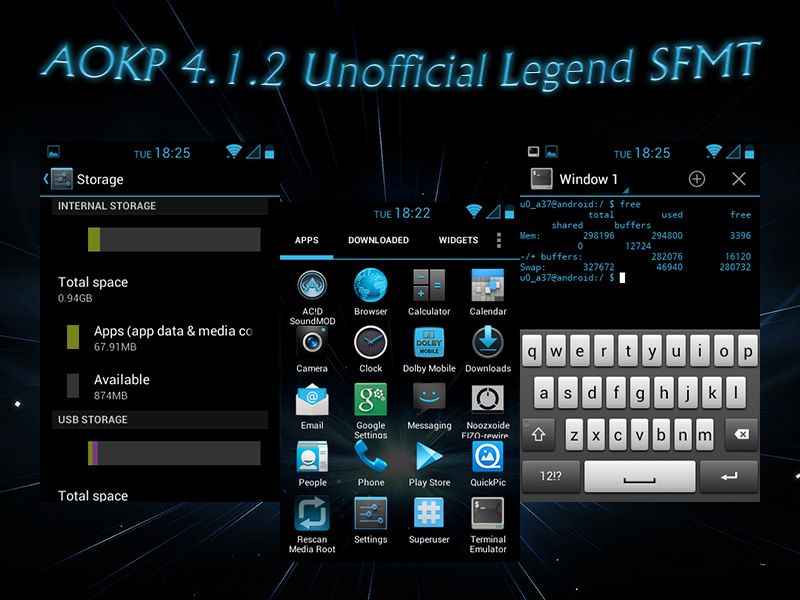The height and width of the screenshot is (600, 800).
Task: Tap the q key
Action: click(532, 351)
